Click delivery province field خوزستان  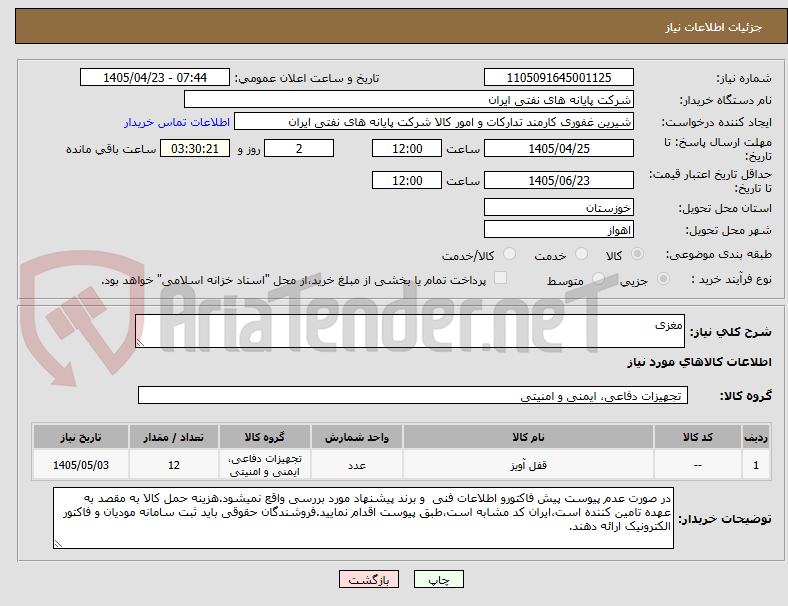(558, 208)
